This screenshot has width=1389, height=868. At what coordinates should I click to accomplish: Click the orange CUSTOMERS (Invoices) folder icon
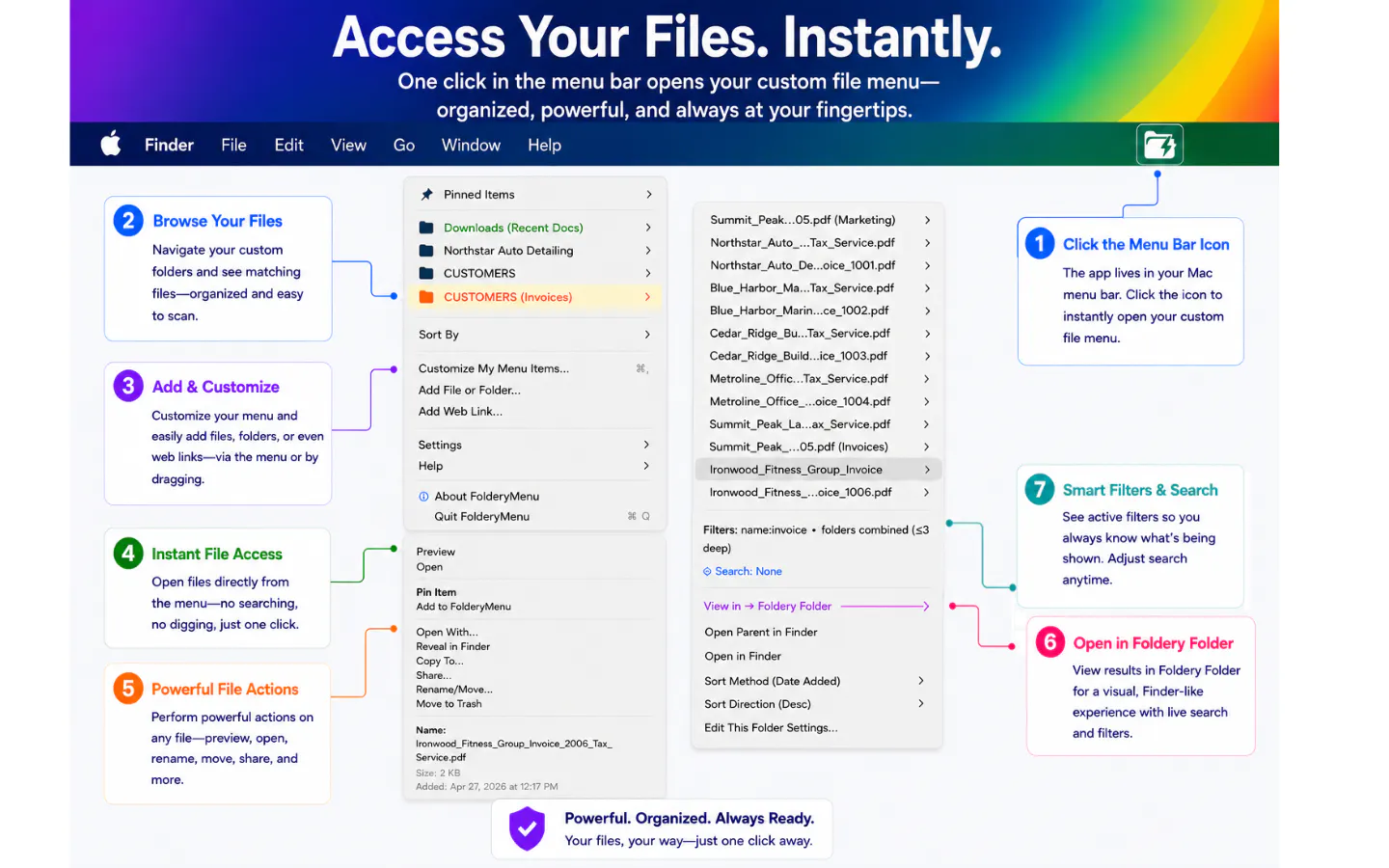426,297
